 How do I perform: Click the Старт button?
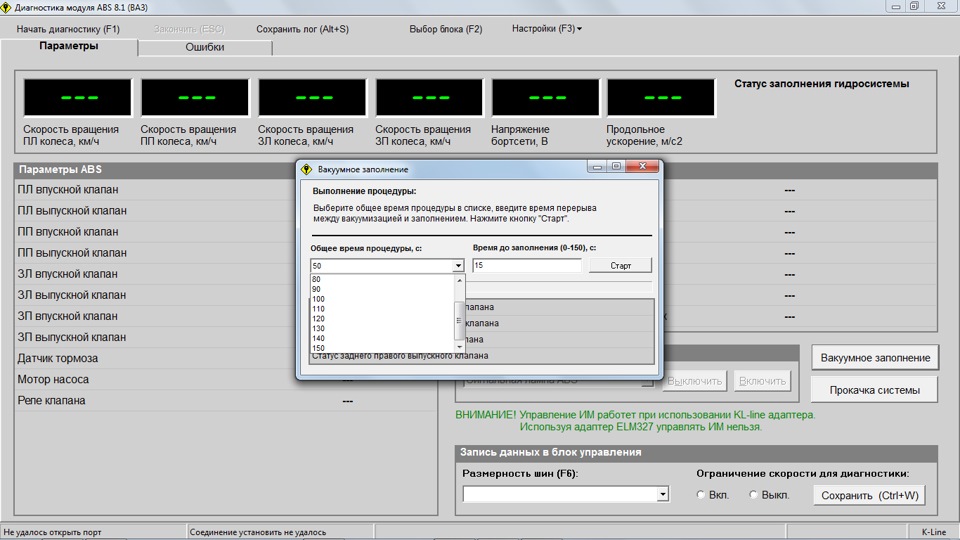pos(620,266)
